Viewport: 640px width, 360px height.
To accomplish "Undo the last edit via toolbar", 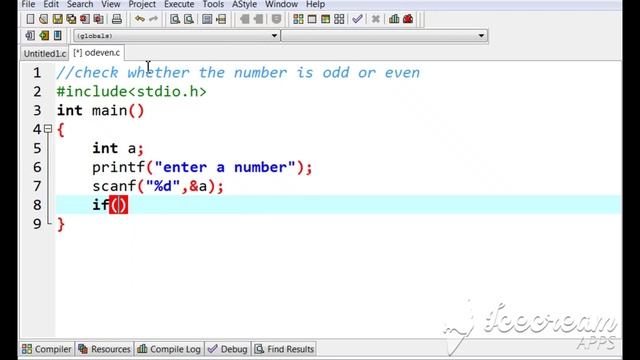I will [140, 19].
